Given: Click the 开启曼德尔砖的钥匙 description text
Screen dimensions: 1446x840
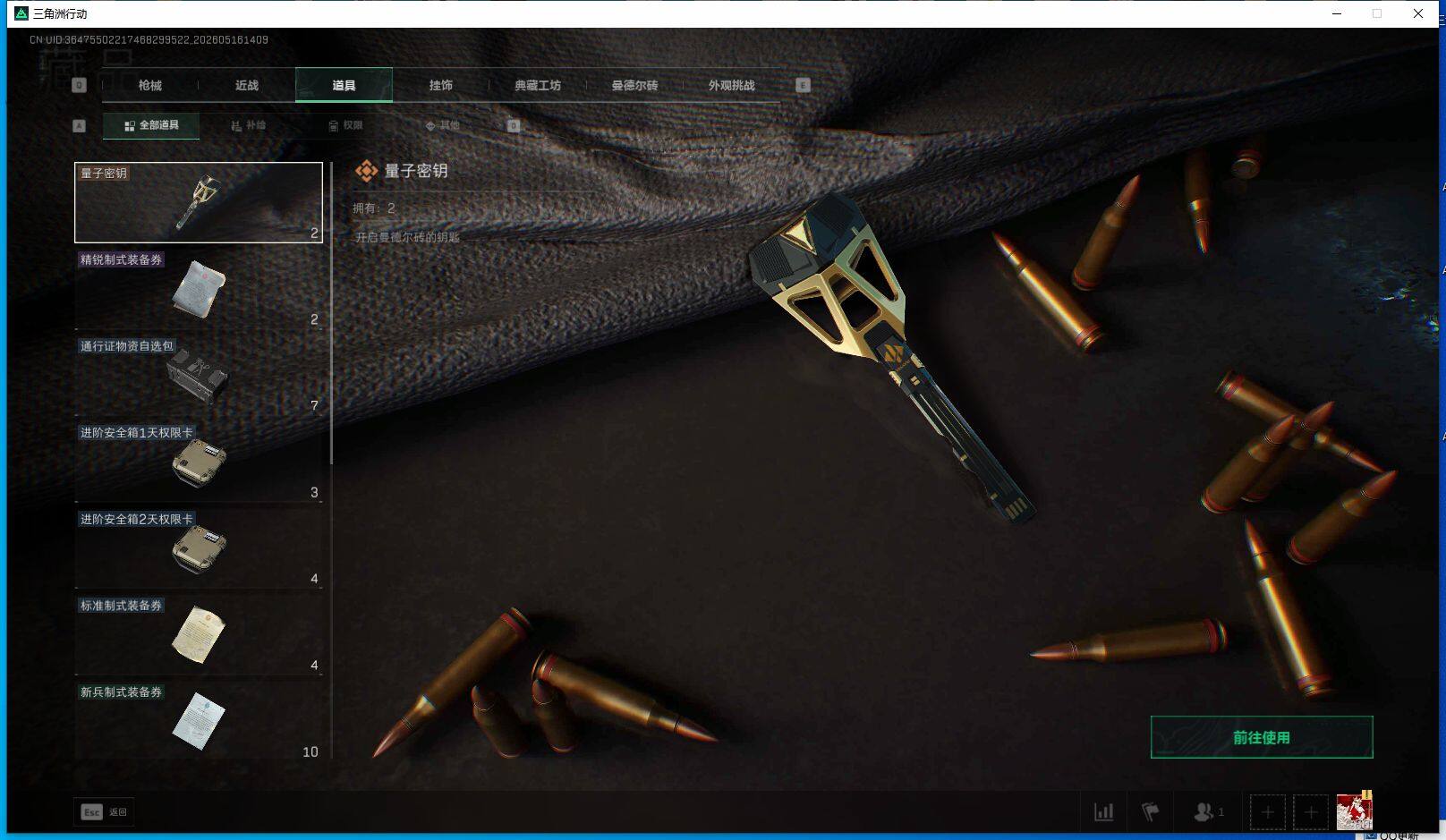Looking at the screenshot, I should (x=407, y=237).
